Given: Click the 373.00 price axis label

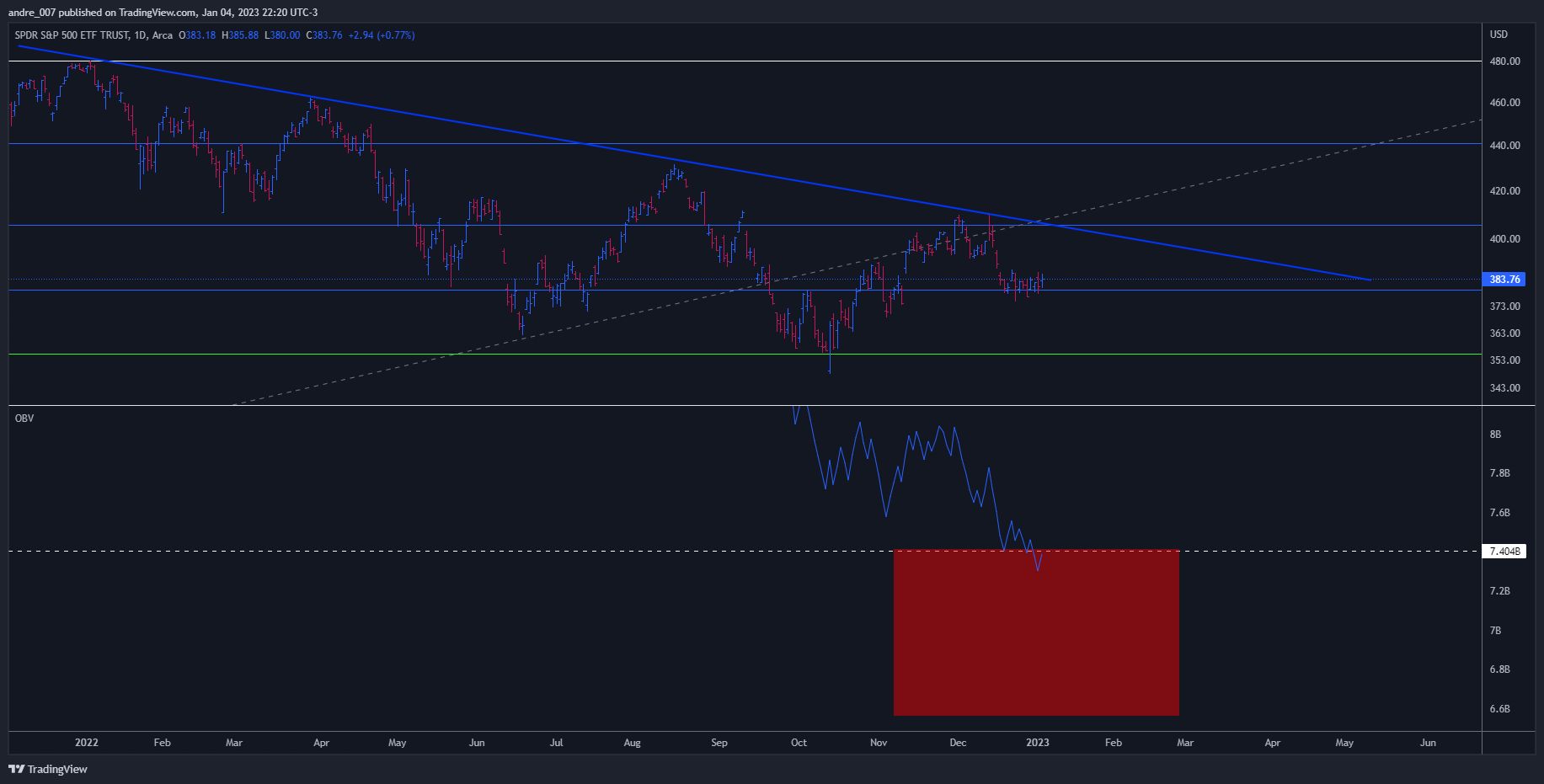Looking at the screenshot, I should coord(1504,307).
